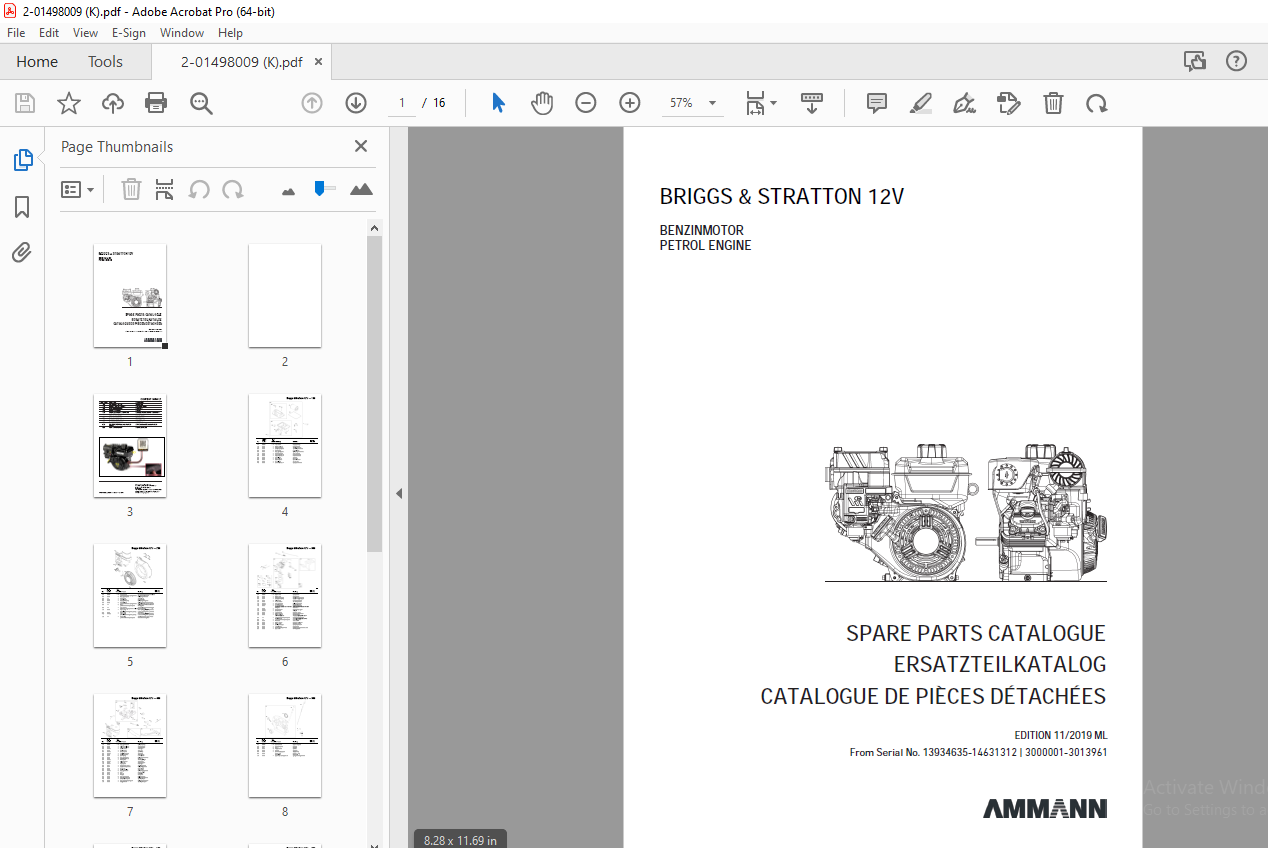Choose the Selection arrow tool

pos(499,103)
